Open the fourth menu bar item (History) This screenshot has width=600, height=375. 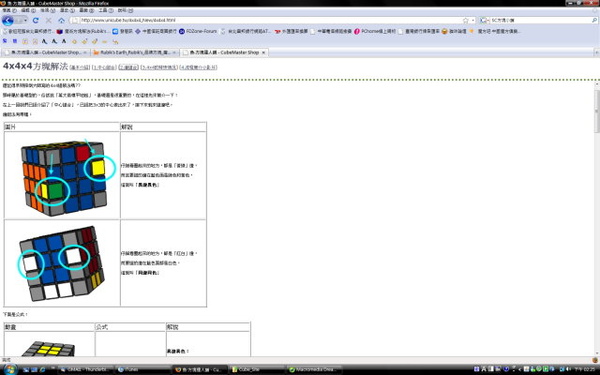(x=67, y=10)
